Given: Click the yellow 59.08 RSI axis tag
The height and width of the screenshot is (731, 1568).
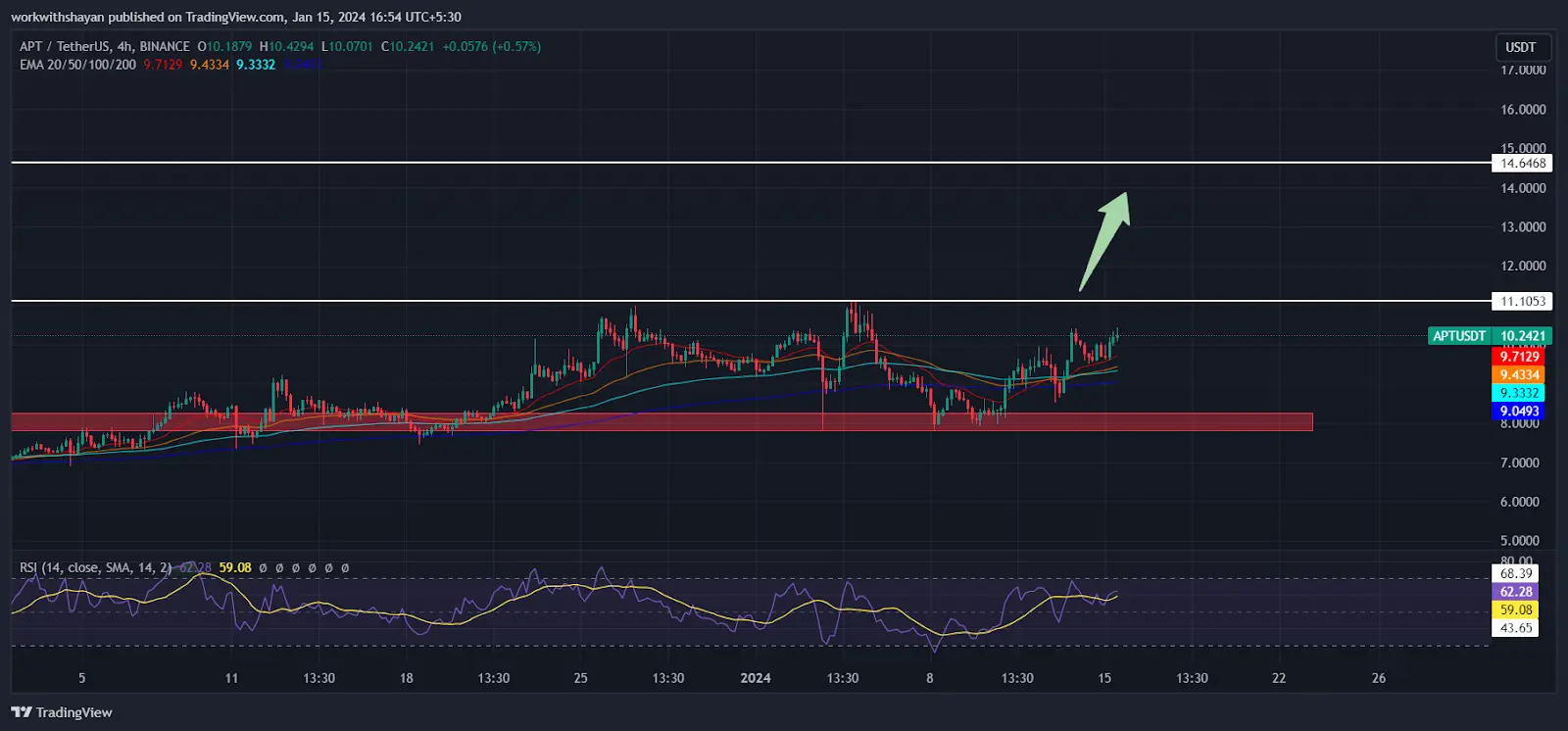Looking at the screenshot, I should click(x=1516, y=609).
